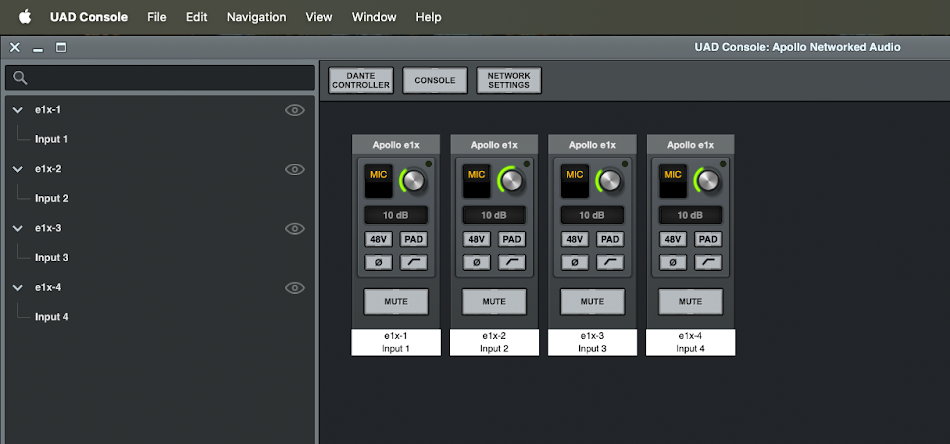950x444 pixels.
Task: Enable 48V phantom power on e1x-2
Action: point(477,239)
